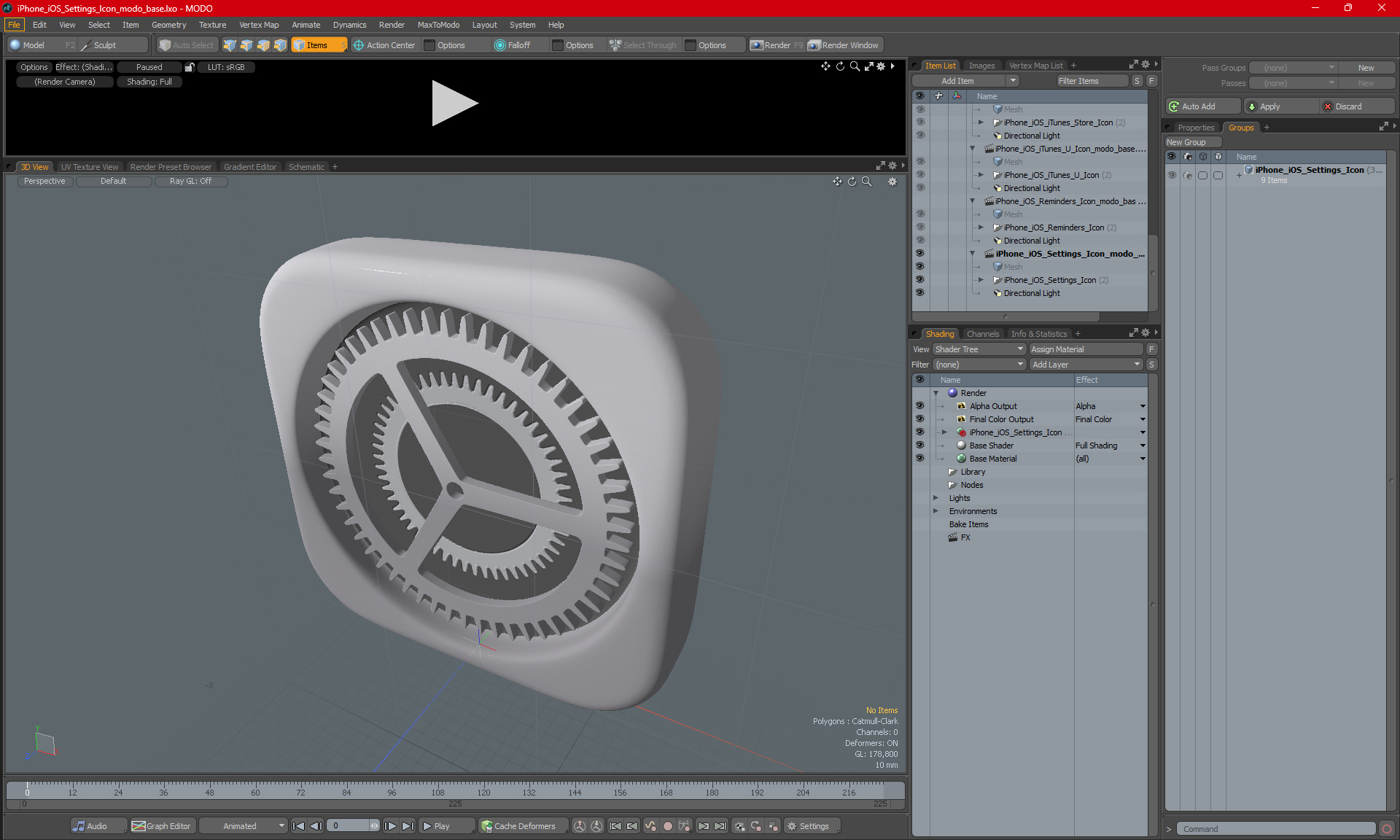Zoom render preview with magnifier icon
This screenshot has width=1400, height=840.
click(855, 66)
